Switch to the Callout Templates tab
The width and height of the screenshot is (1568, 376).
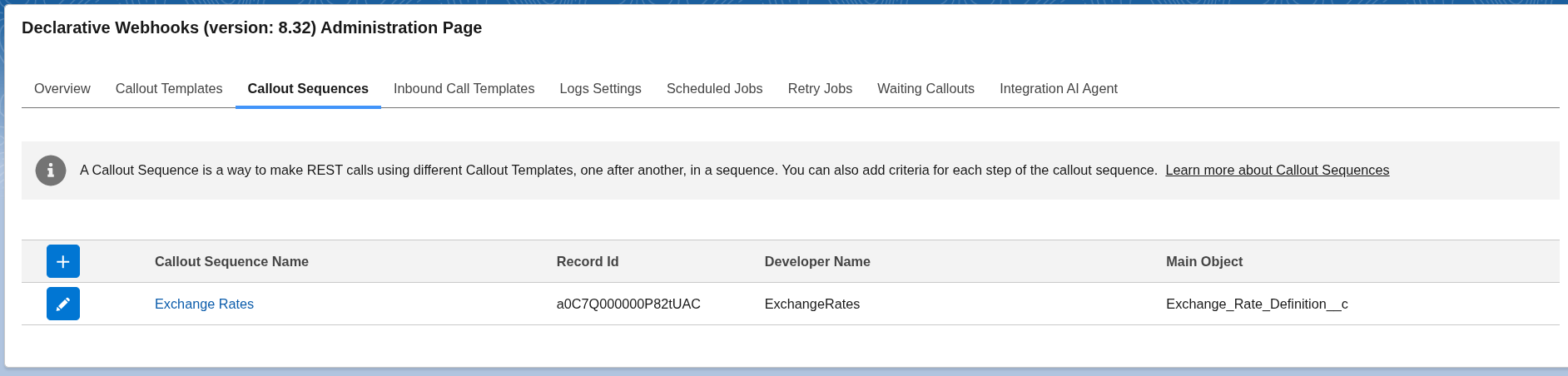tap(169, 88)
